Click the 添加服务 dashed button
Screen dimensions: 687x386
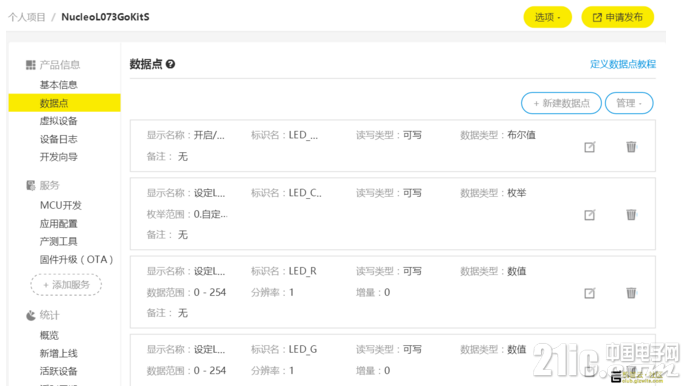point(66,285)
